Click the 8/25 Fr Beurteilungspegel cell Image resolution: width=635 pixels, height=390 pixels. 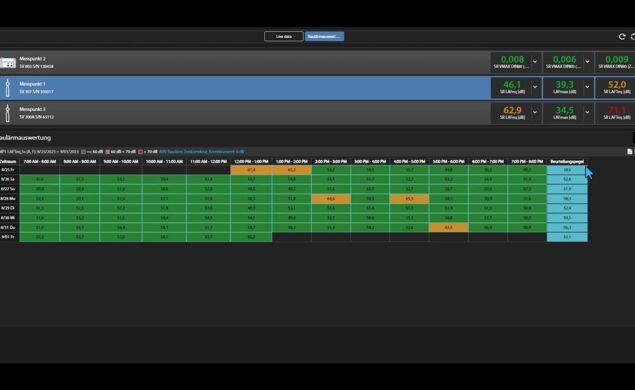point(567,170)
